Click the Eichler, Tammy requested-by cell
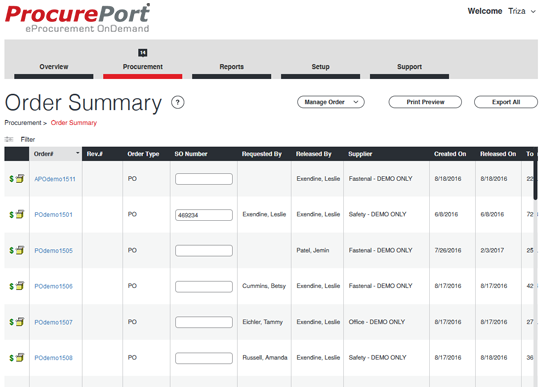 262,322
